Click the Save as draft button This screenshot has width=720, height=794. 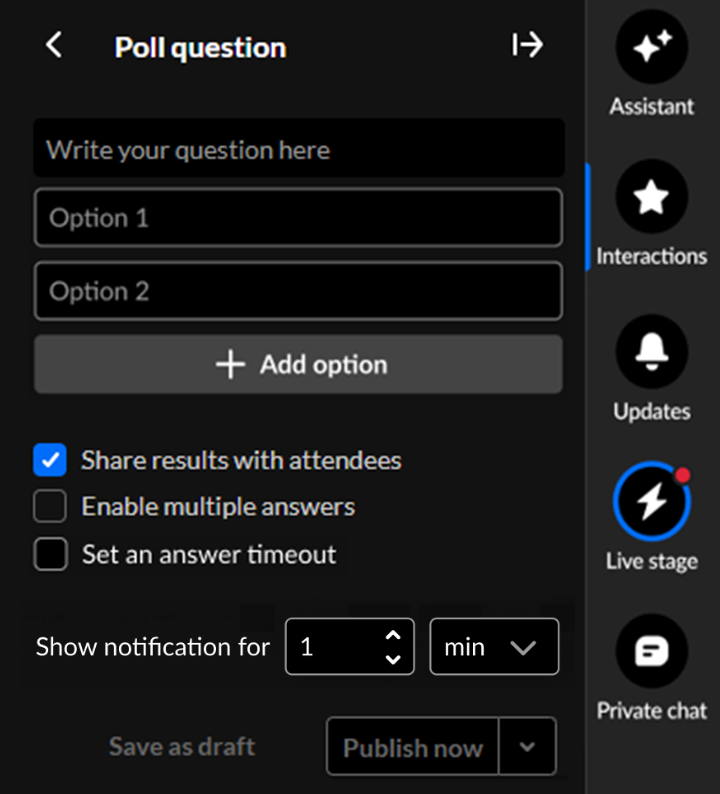click(x=182, y=747)
